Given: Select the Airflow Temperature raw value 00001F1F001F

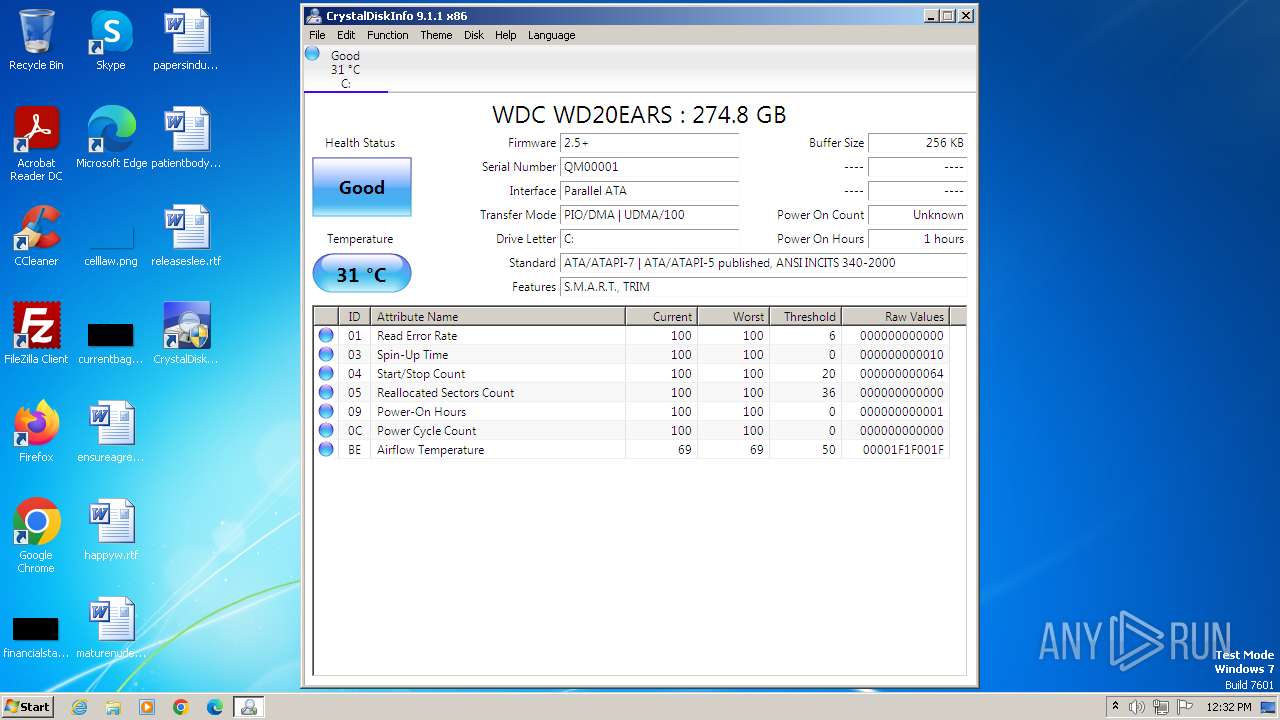Looking at the screenshot, I should coord(903,450).
